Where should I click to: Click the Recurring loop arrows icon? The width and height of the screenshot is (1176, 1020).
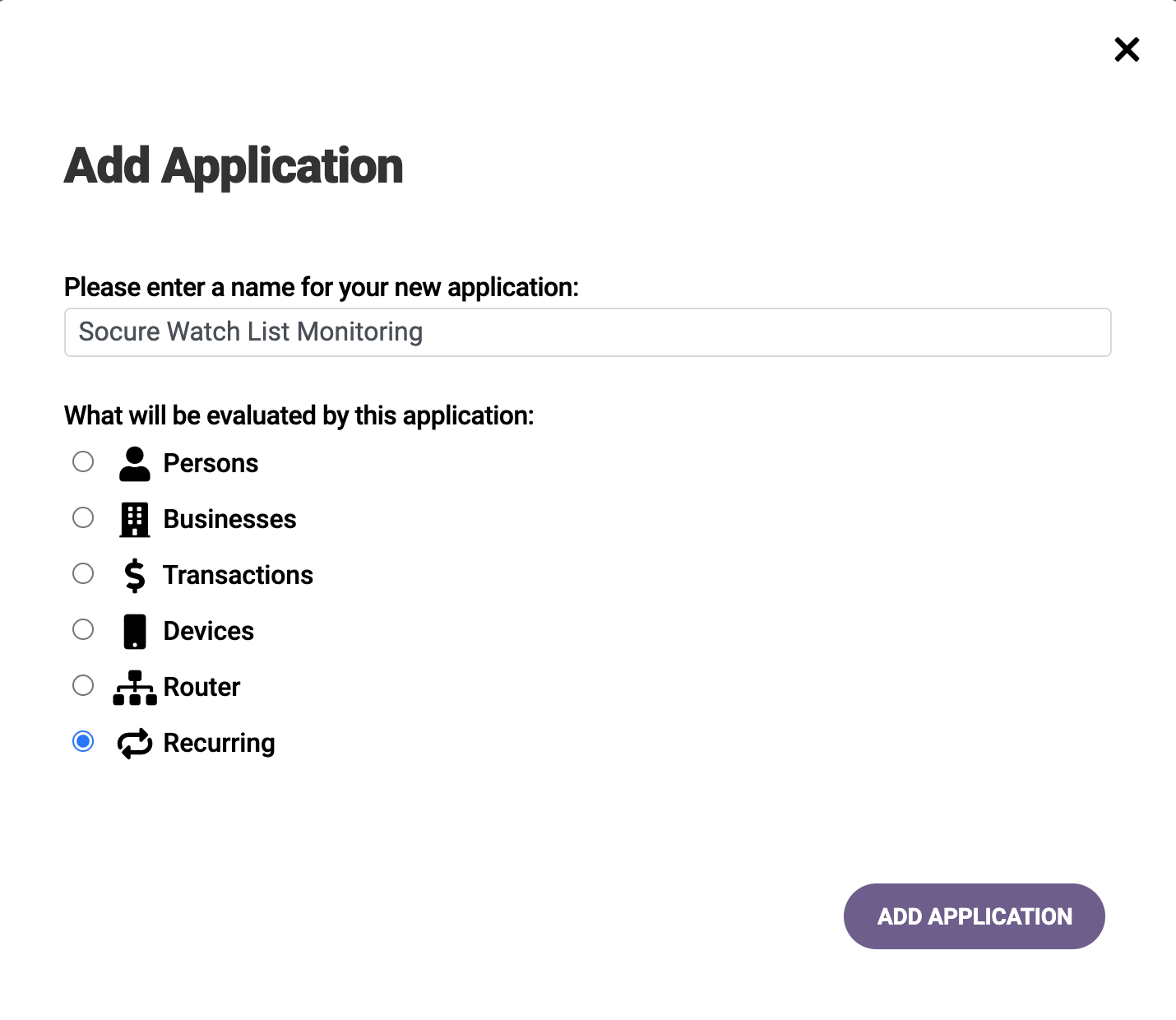point(135,744)
